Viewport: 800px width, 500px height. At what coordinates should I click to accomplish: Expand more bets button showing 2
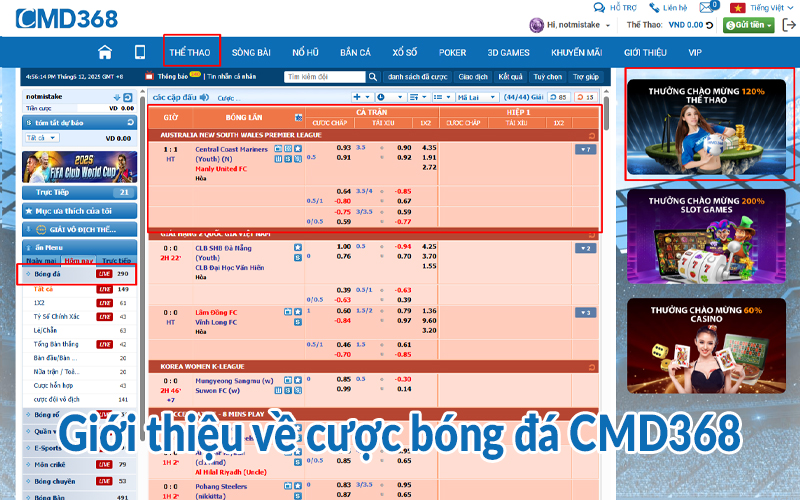[585, 248]
